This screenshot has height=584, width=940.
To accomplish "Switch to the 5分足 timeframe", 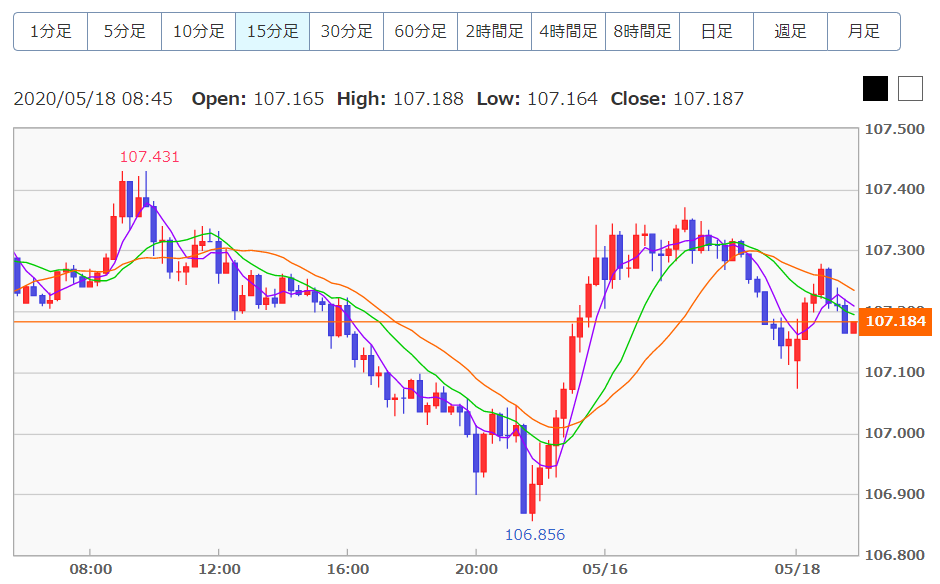I will [x=124, y=31].
